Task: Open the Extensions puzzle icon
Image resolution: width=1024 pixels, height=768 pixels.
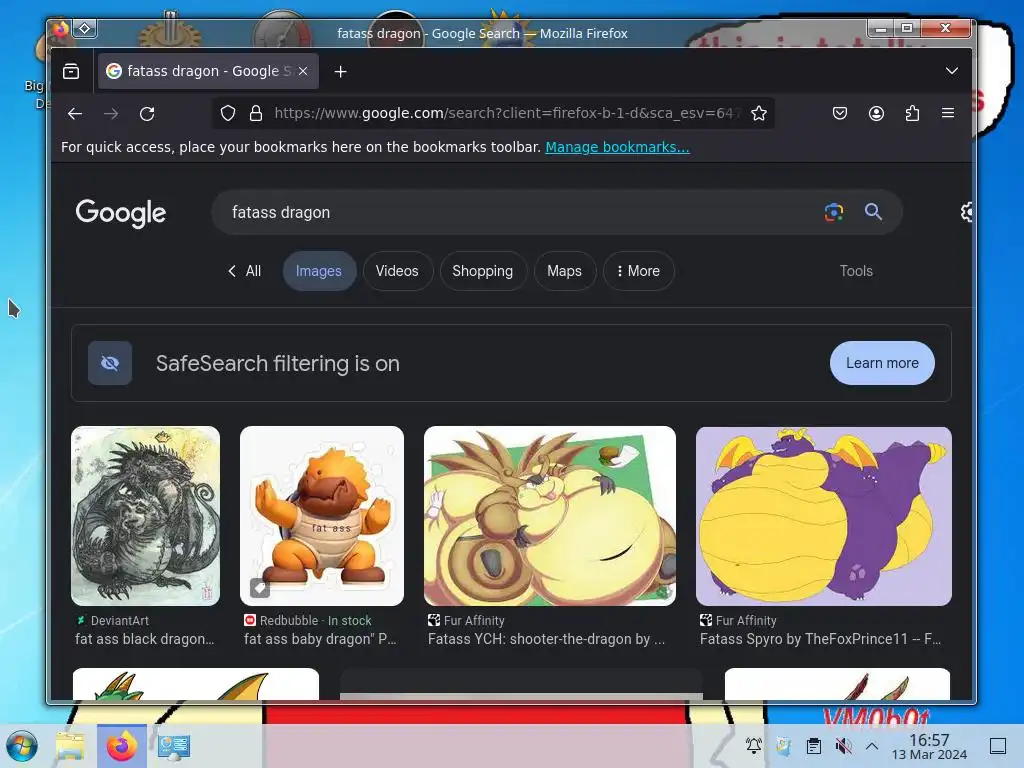Action: [912, 114]
